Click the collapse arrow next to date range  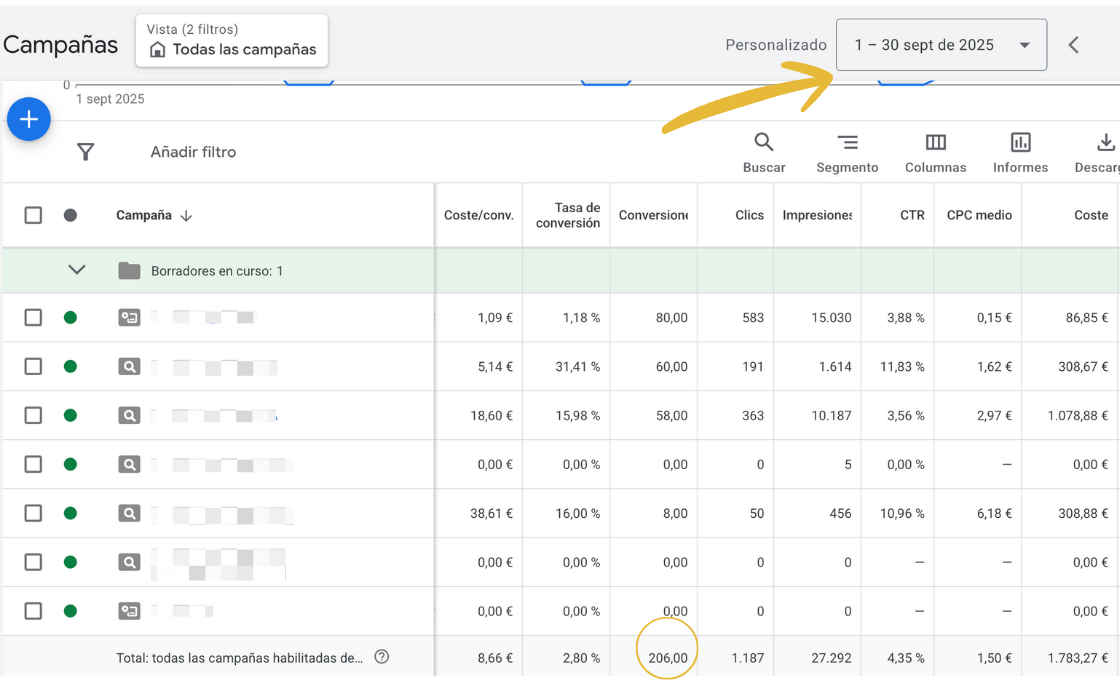click(1073, 45)
